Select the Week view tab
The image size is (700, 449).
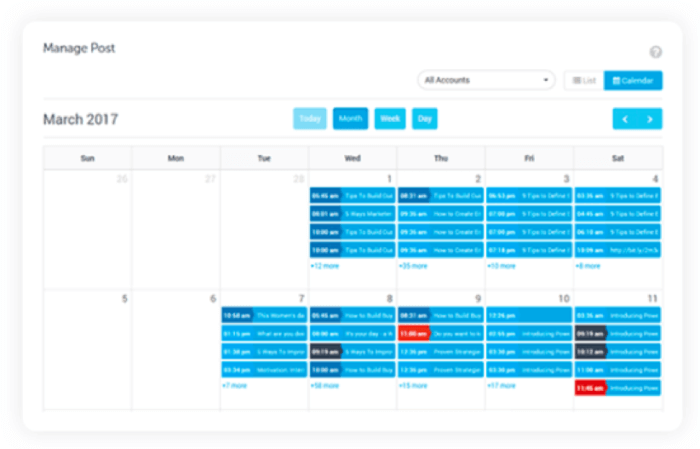click(x=390, y=119)
